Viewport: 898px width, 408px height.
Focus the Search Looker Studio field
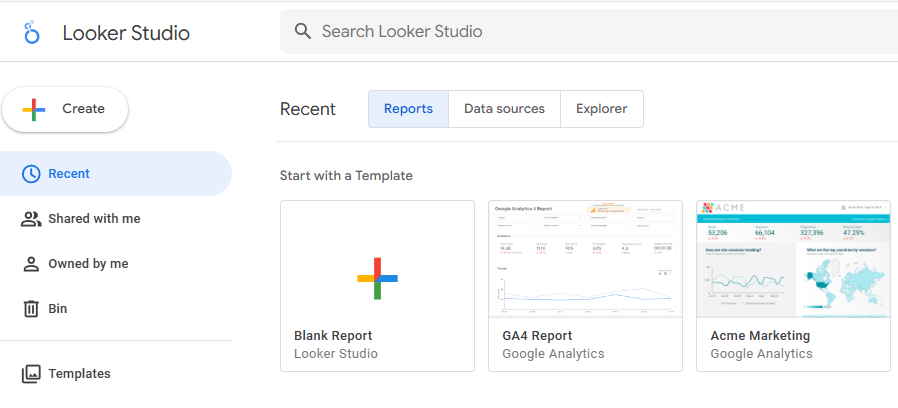click(x=589, y=31)
